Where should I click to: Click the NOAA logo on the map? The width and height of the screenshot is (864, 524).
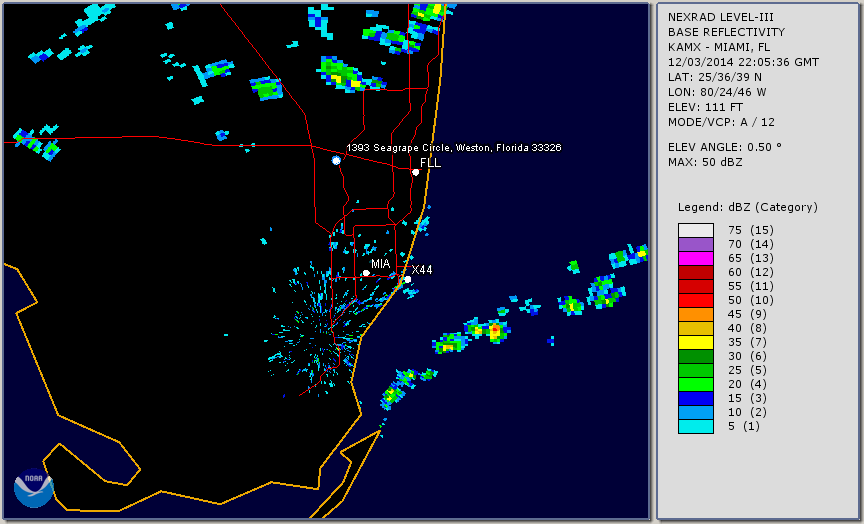click(x=34, y=488)
